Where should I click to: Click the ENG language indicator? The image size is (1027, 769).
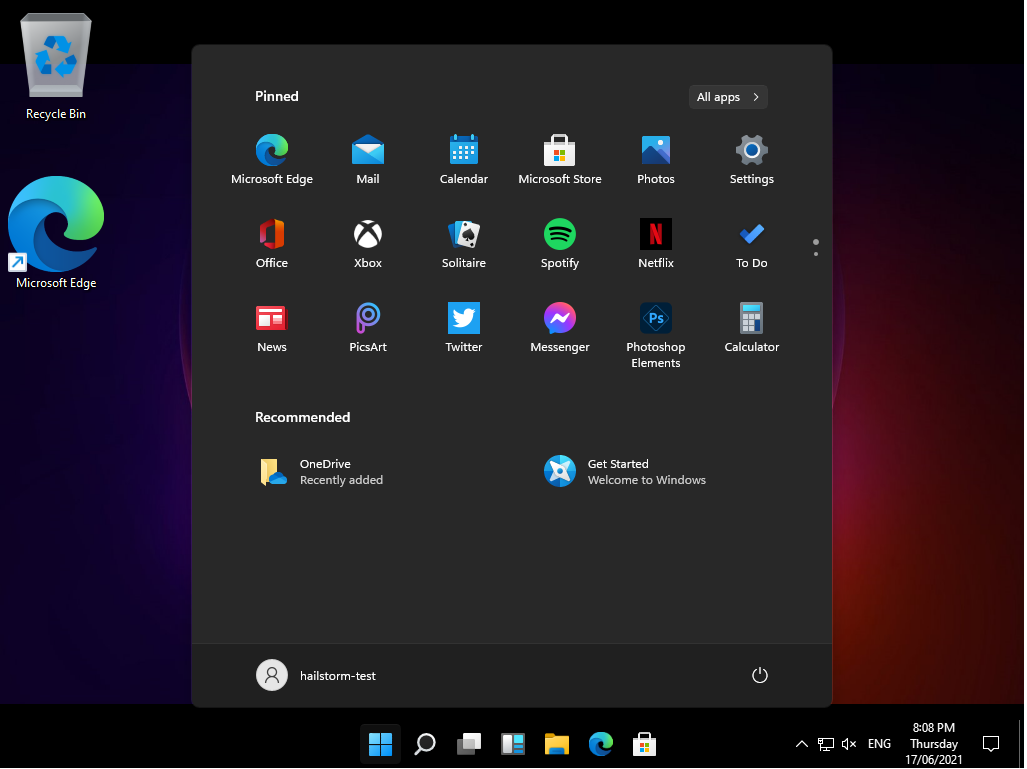(879, 744)
